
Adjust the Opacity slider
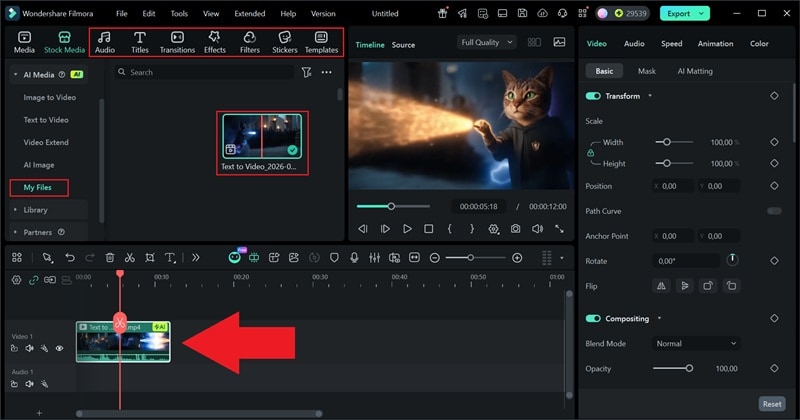tap(672, 368)
